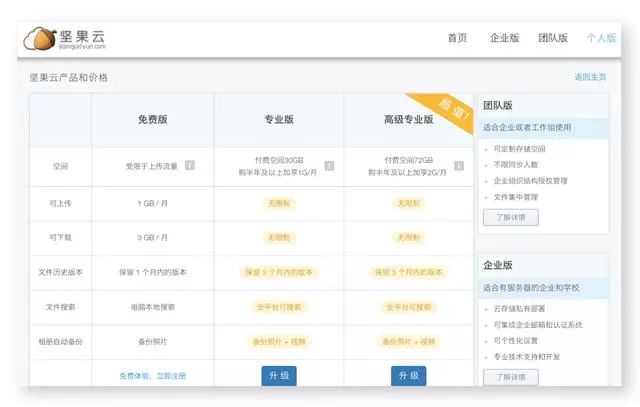Click the info icon beside 付费空间30GB

coord(329,166)
